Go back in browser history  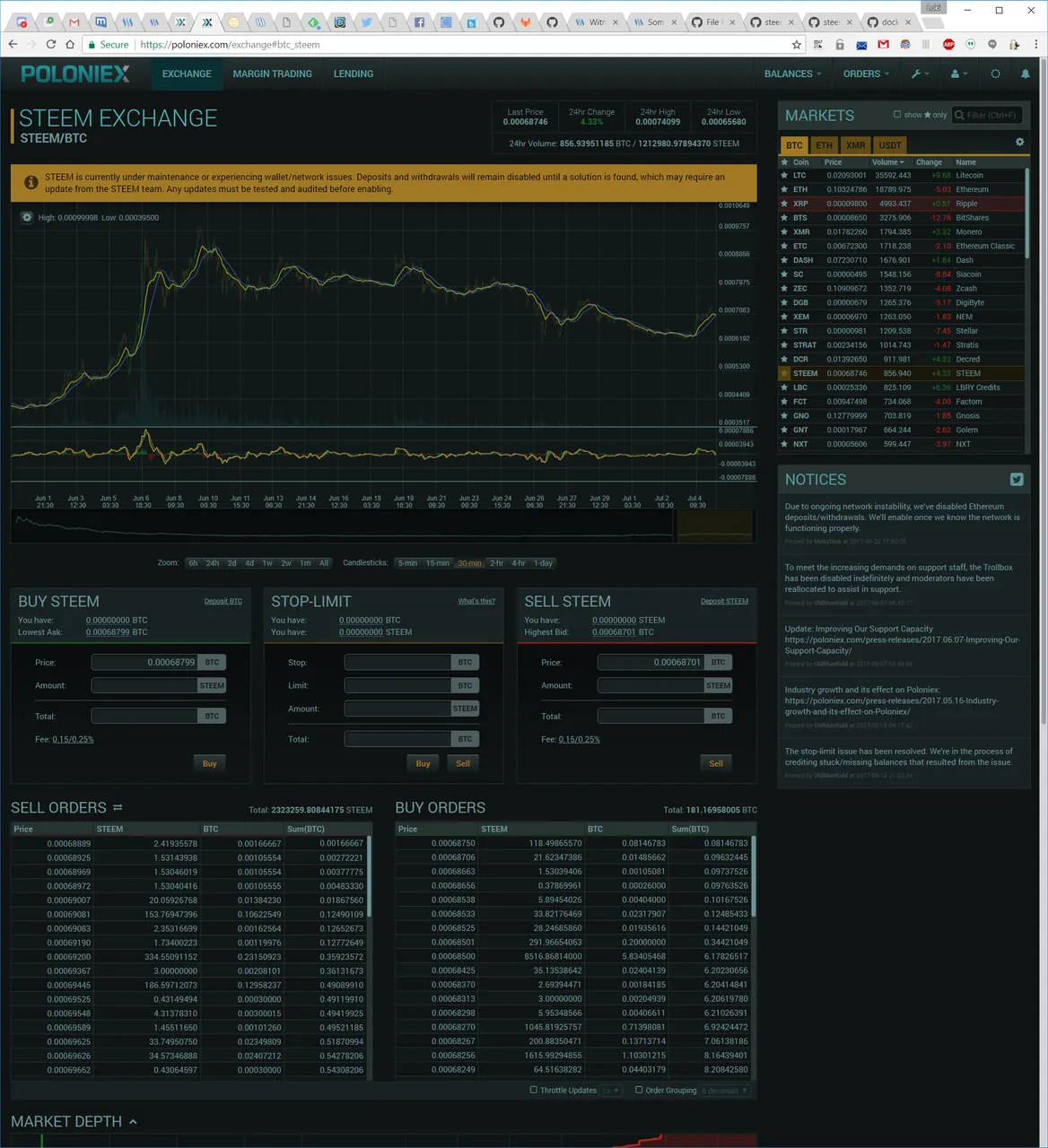point(13,44)
